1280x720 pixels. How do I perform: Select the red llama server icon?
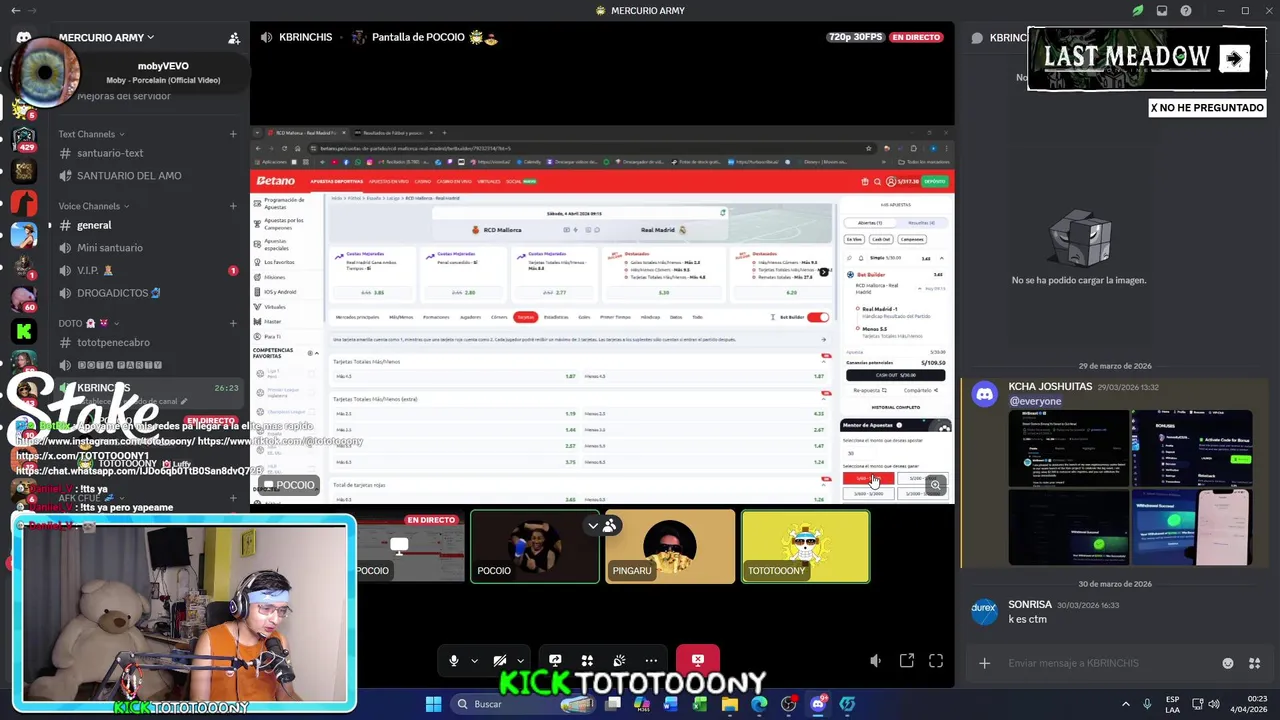pos(24,203)
